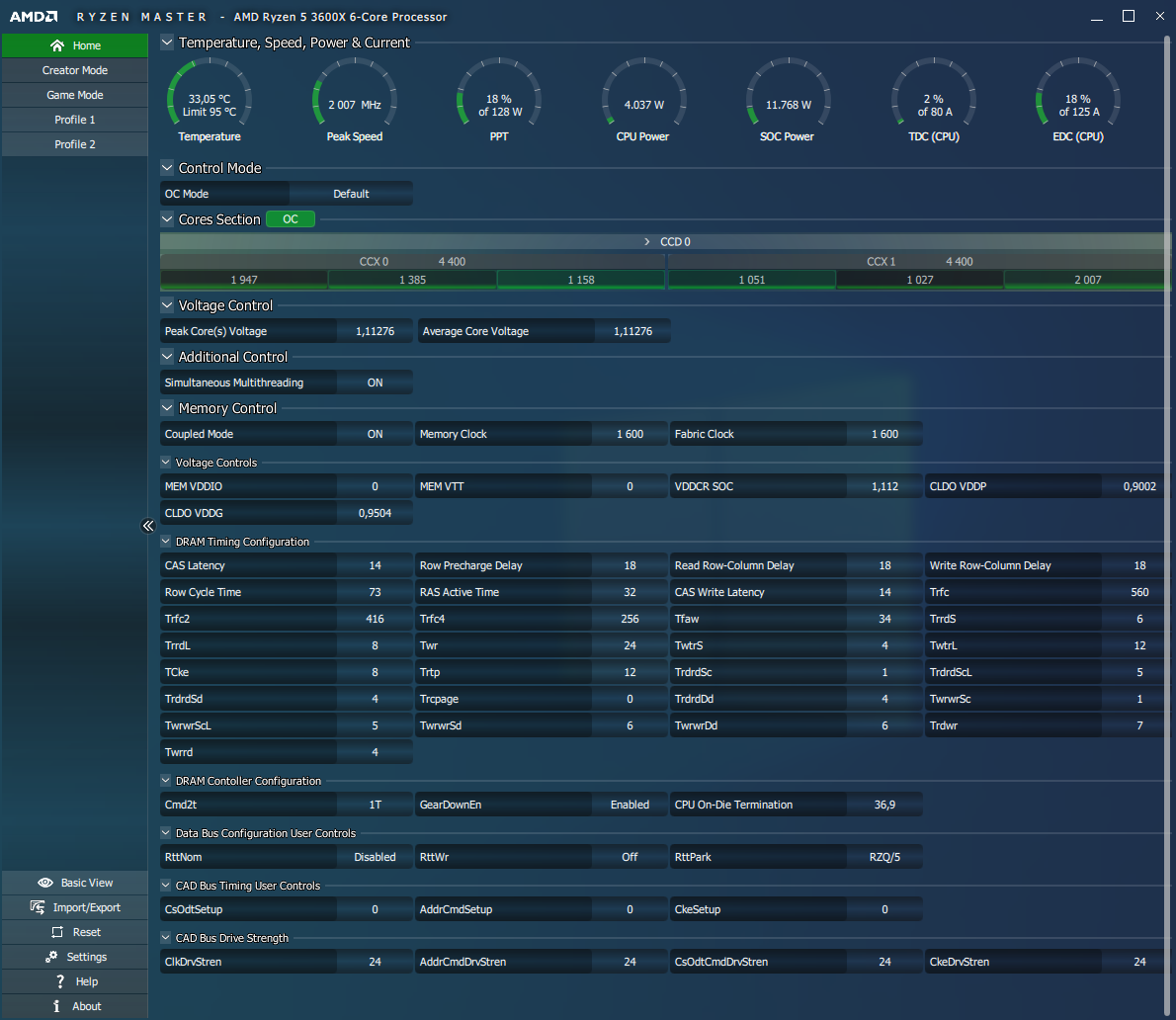Click the Reset button label

[86, 932]
